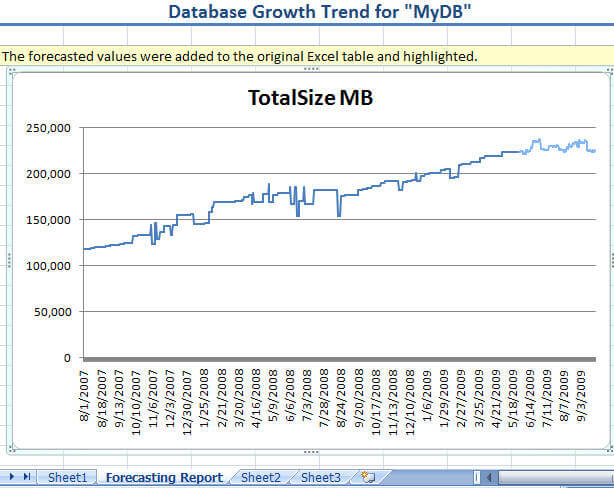Click the 250,000 axis label
The image size is (614, 488).
48,128
